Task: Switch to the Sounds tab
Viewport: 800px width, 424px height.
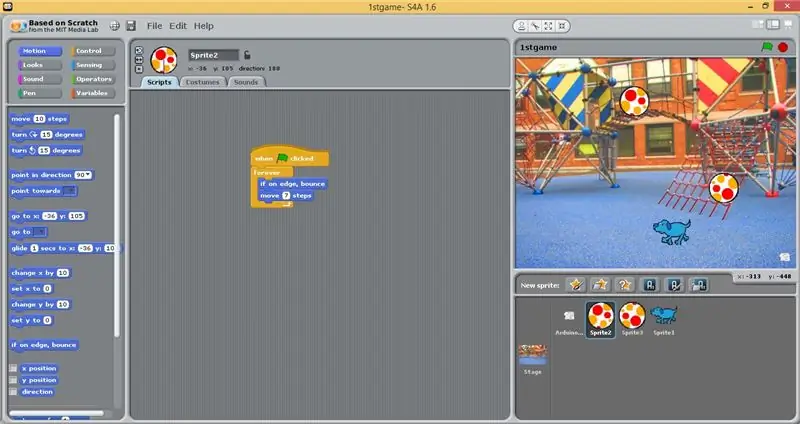Action: tap(246, 82)
